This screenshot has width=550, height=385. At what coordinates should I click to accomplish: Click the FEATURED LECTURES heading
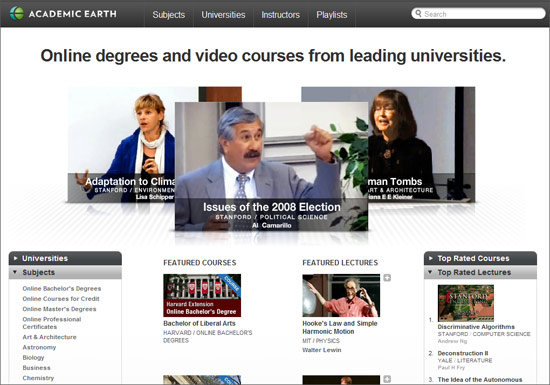[340, 263]
